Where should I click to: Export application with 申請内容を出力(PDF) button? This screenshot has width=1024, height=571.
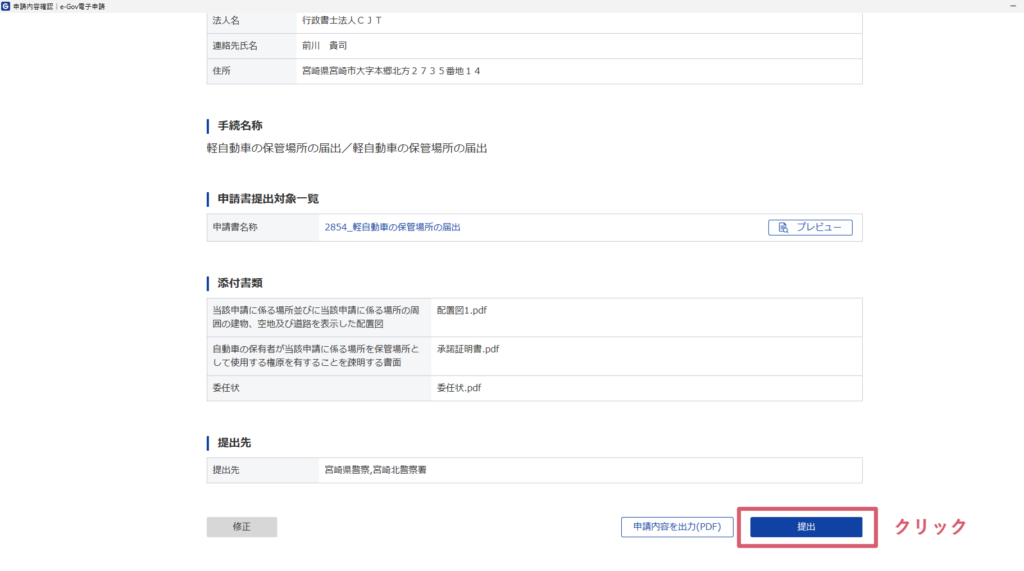tap(677, 527)
